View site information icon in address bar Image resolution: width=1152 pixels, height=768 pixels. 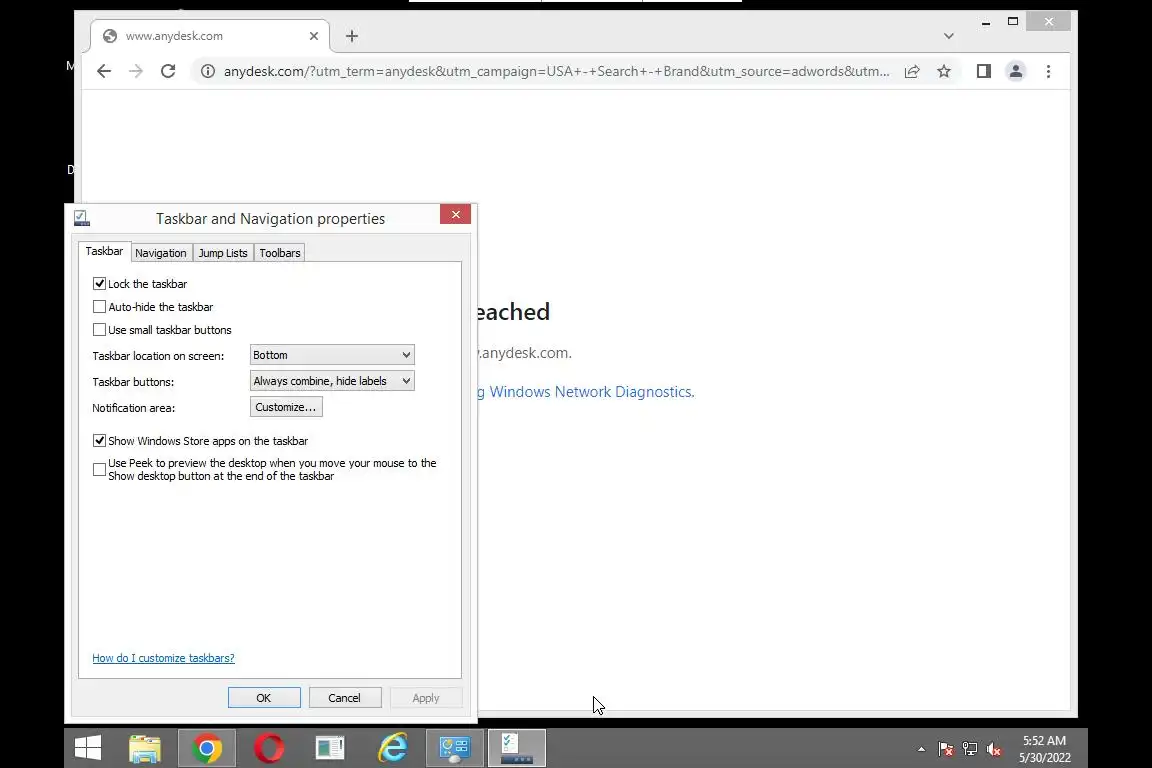click(x=208, y=71)
